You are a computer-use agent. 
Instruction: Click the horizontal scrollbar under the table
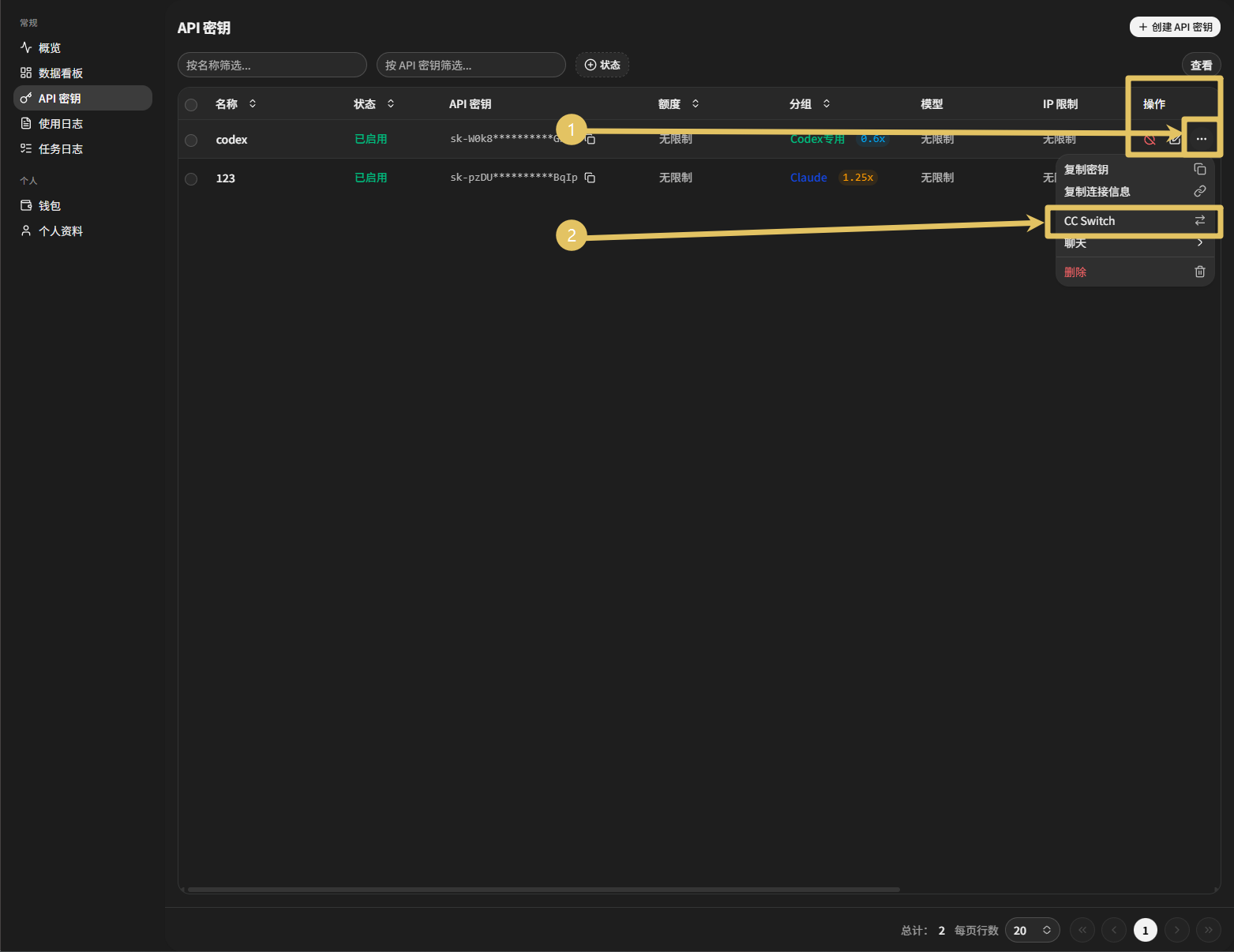(x=543, y=890)
